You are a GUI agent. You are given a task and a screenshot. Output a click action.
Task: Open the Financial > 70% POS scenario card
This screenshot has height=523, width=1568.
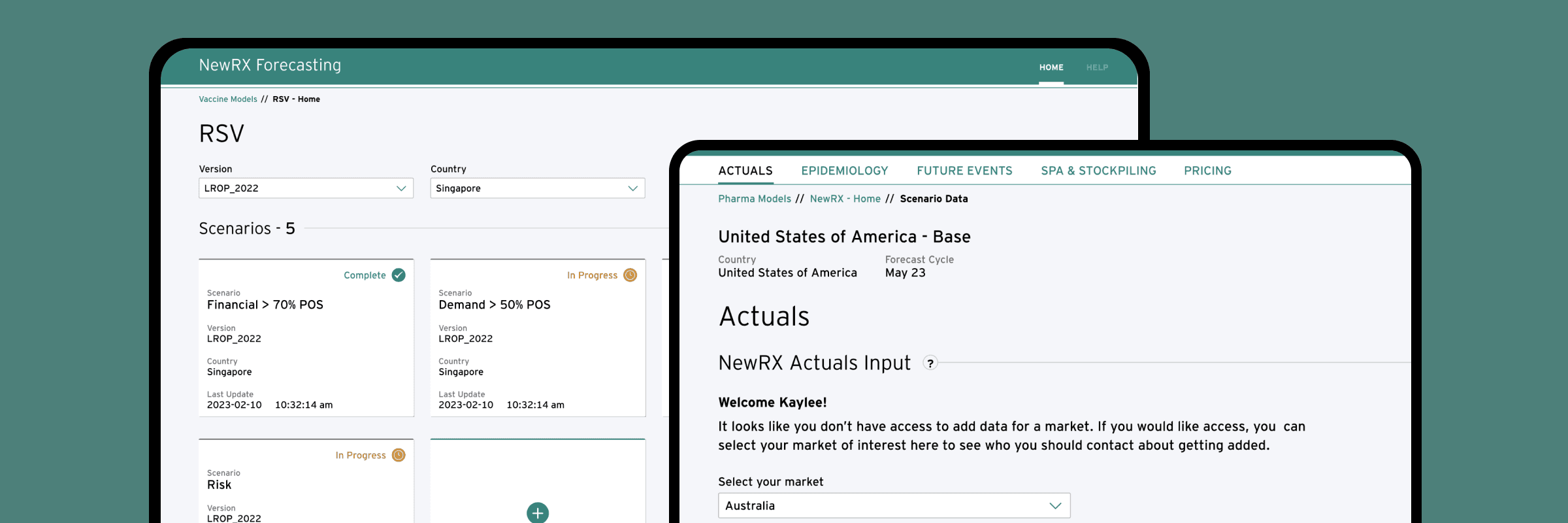[x=306, y=338]
